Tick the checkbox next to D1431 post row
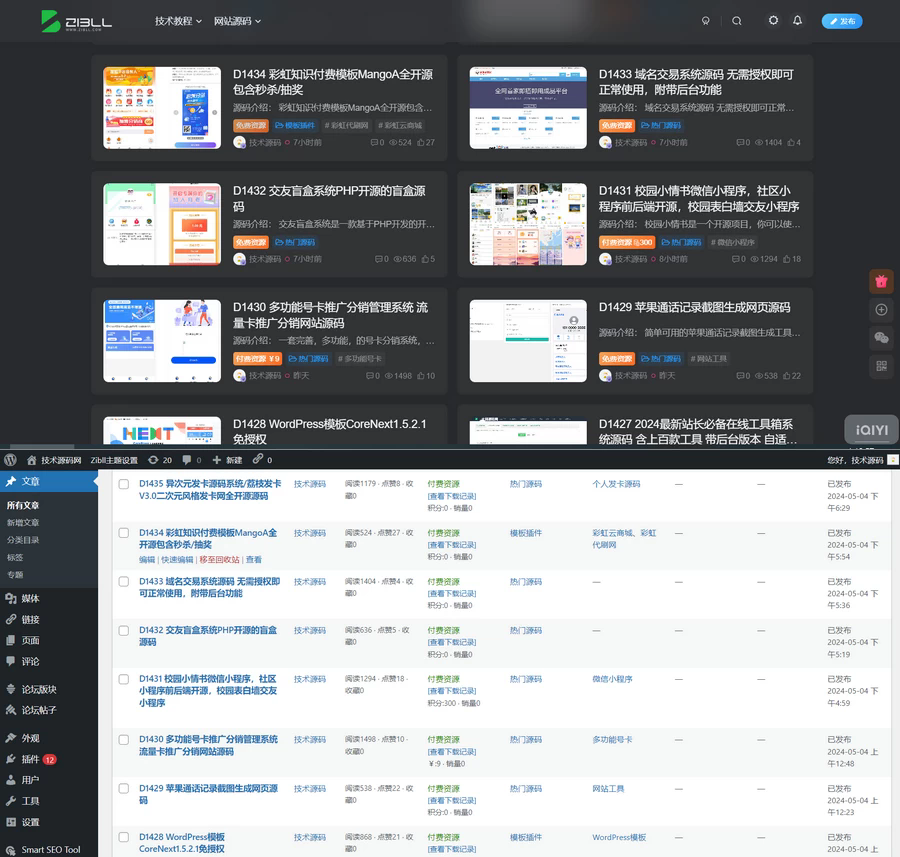 pyautogui.click(x=124, y=679)
